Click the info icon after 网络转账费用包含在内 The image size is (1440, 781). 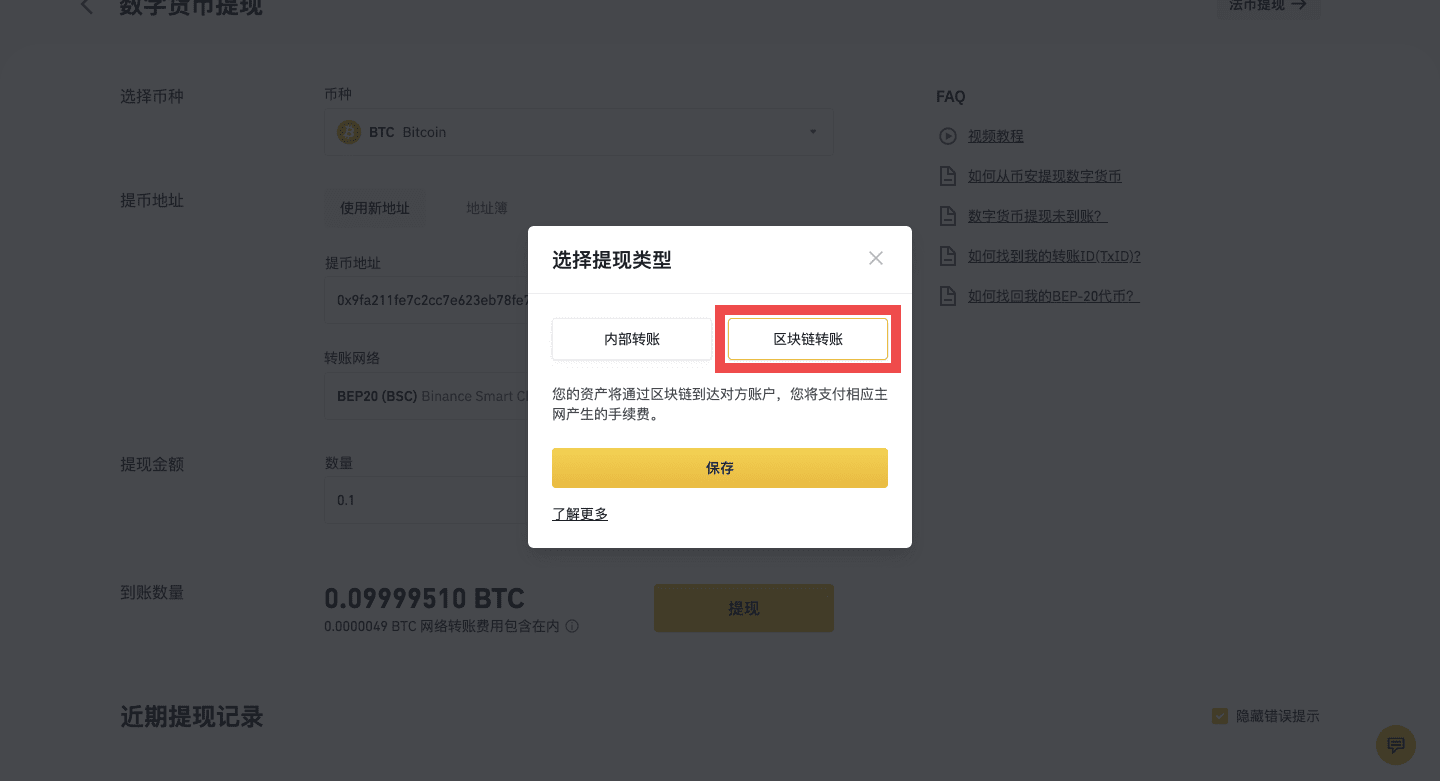click(572, 627)
